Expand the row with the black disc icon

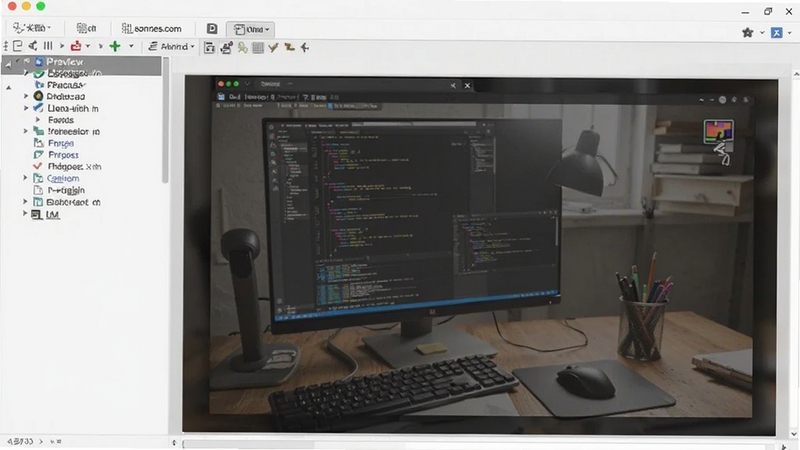click(x=26, y=96)
